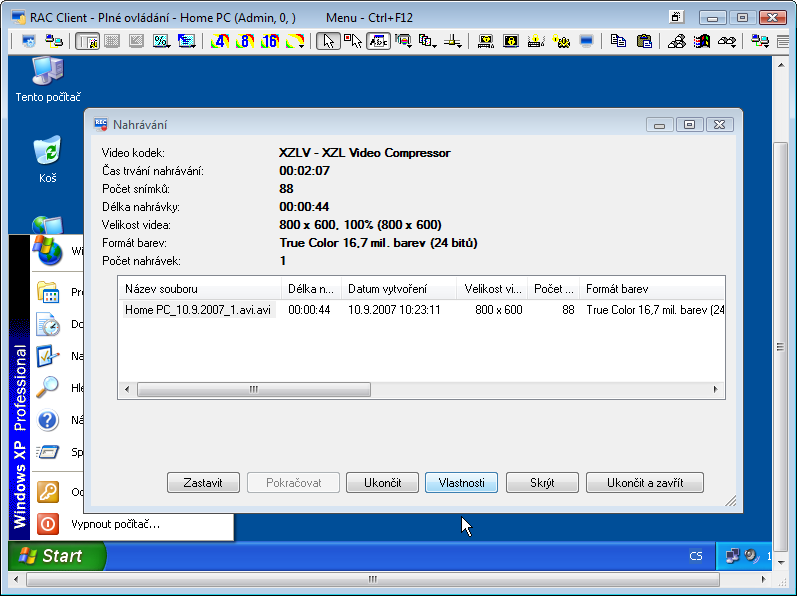
Task: Open the Tento počítač desktop icon
Action: (48, 80)
